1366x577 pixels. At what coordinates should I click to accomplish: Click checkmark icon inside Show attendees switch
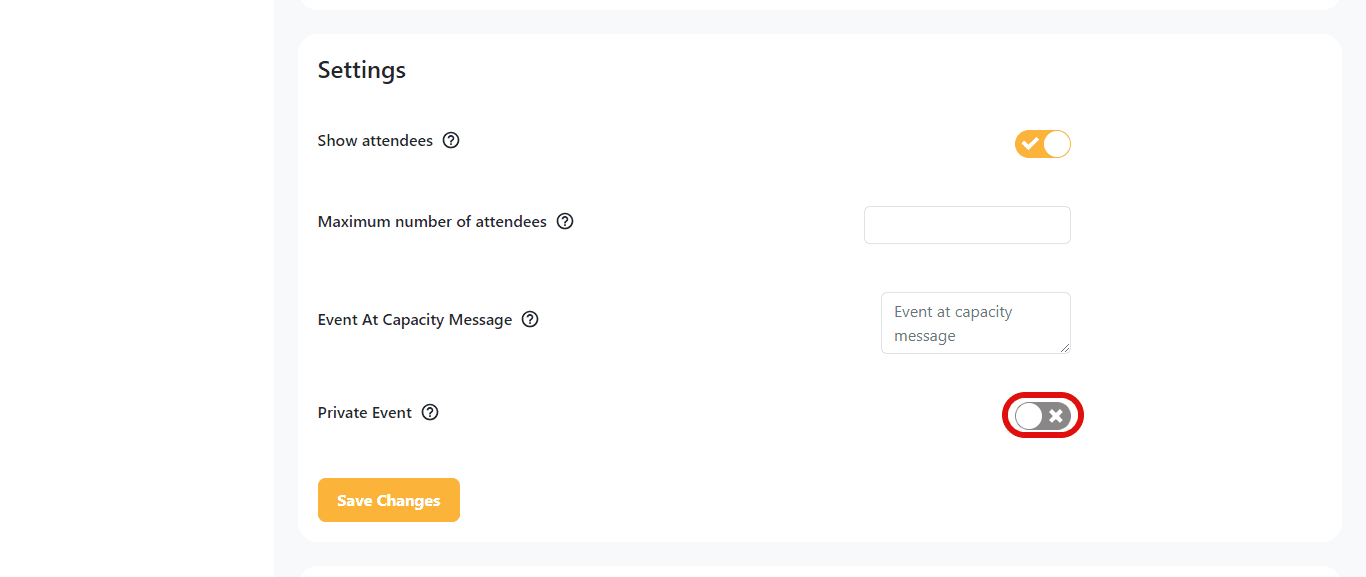point(1030,144)
